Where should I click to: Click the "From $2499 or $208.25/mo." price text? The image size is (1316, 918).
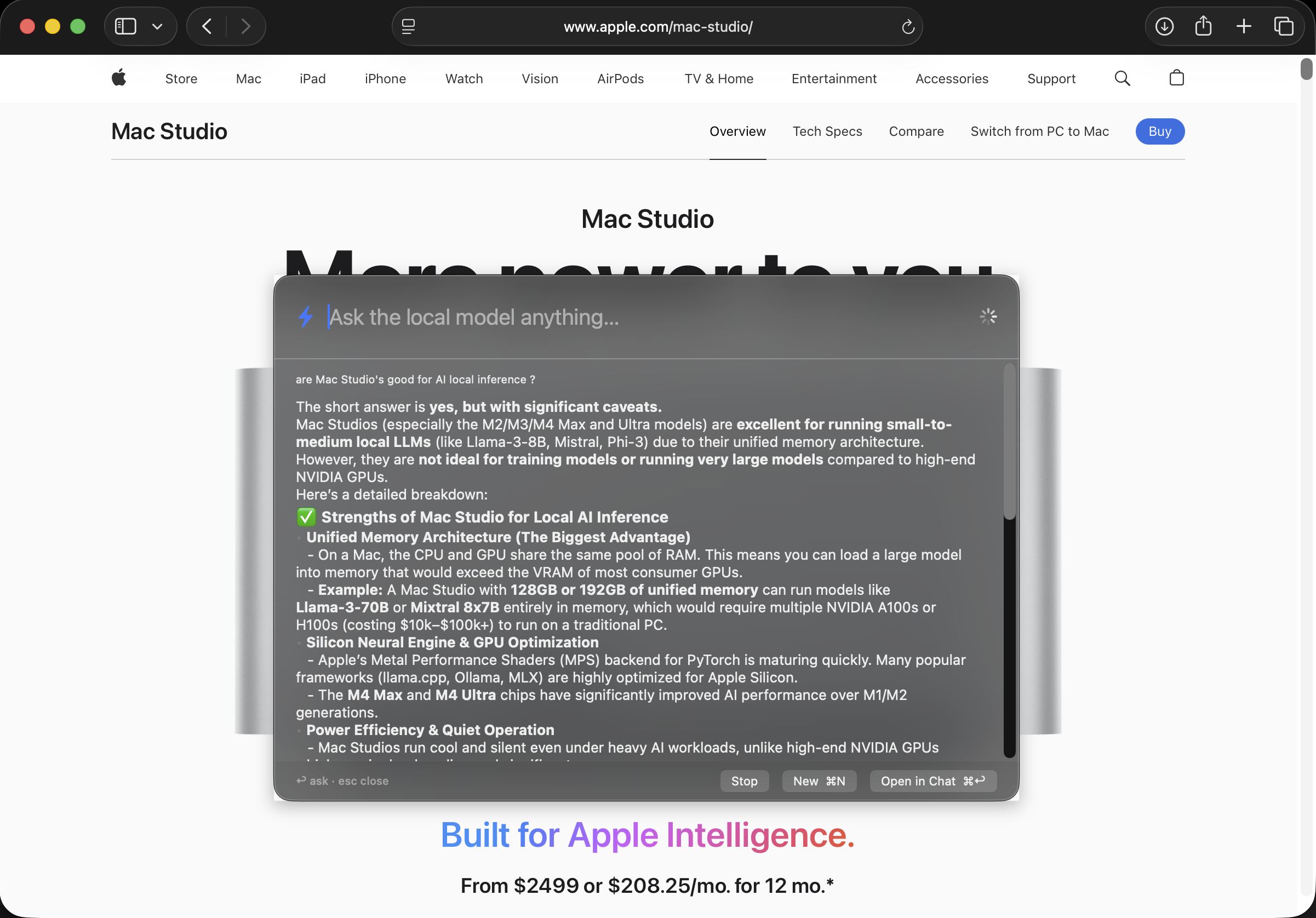click(648, 885)
